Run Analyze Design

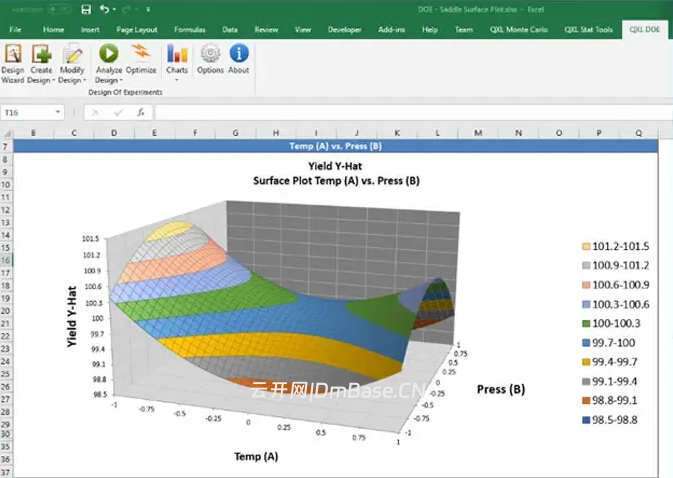coord(109,64)
